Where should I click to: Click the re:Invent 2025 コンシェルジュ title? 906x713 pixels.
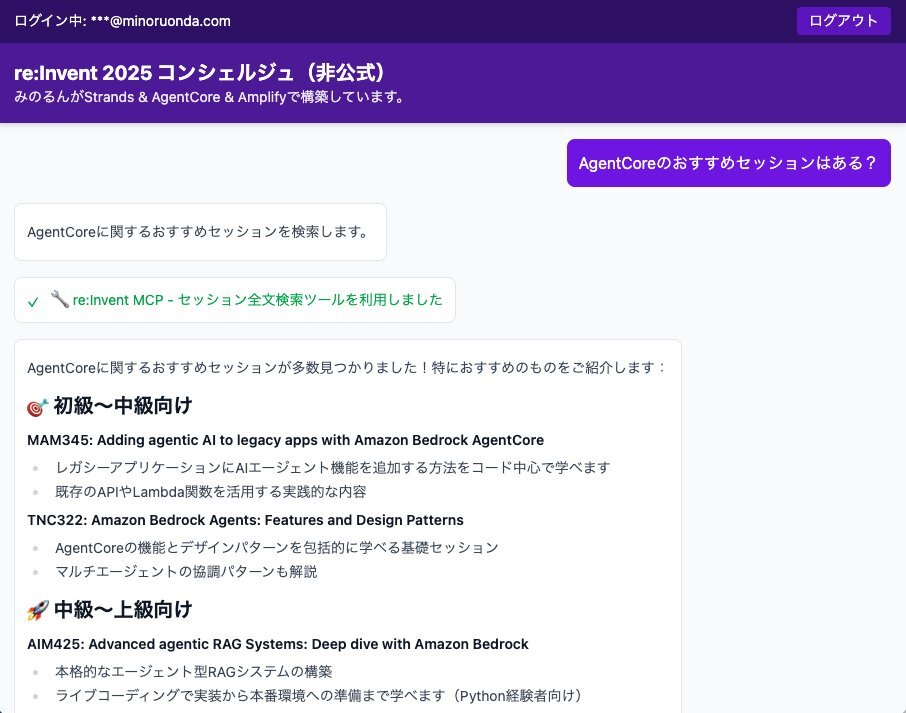(x=200, y=73)
